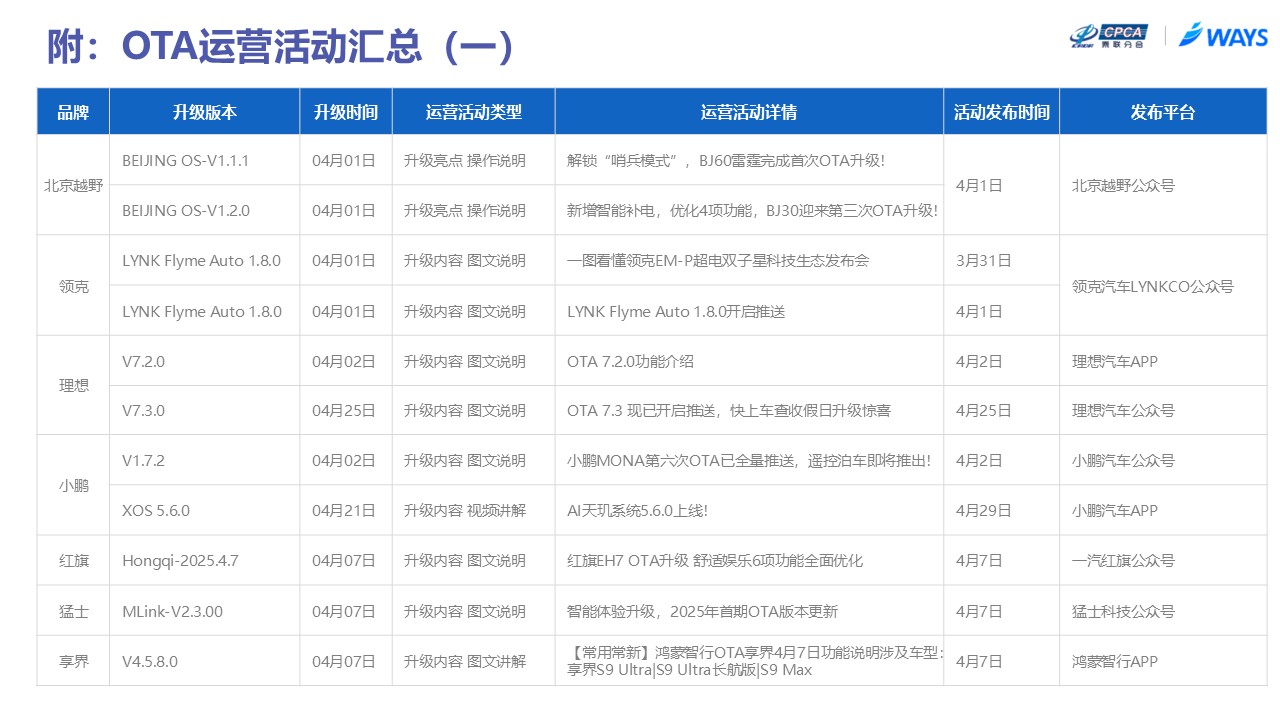Viewport: 1280px width, 720px height.
Task: Click the 运营活动类型 column header
Action: pos(474,112)
